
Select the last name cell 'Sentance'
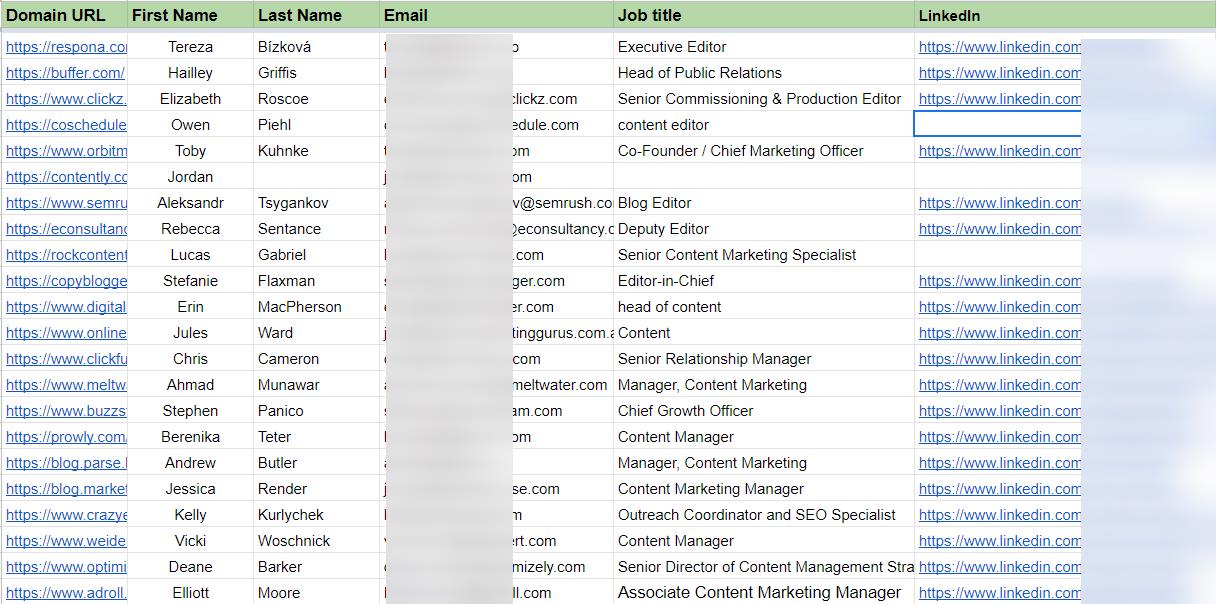pyautogui.click(x=316, y=229)
